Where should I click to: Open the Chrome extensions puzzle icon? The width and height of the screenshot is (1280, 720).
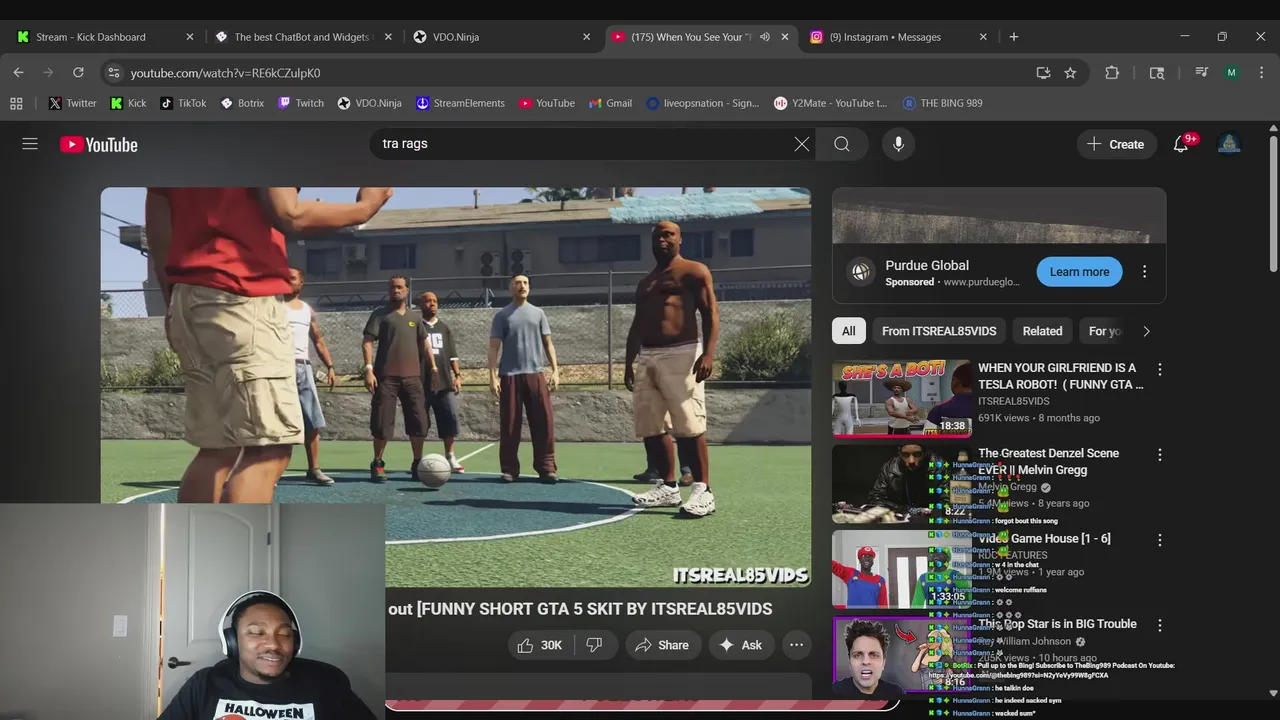click(x=1112, y=72)
